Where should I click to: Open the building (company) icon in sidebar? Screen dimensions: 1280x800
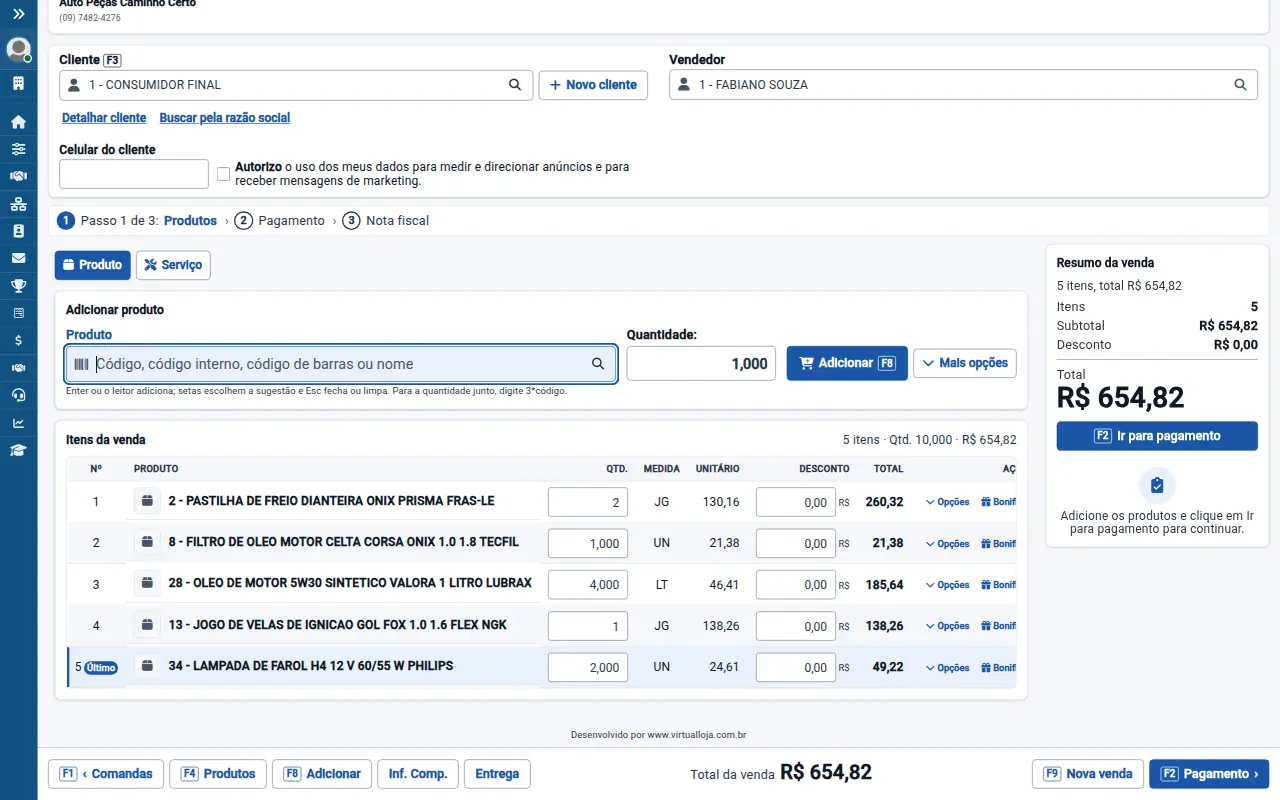click(18, 83)
